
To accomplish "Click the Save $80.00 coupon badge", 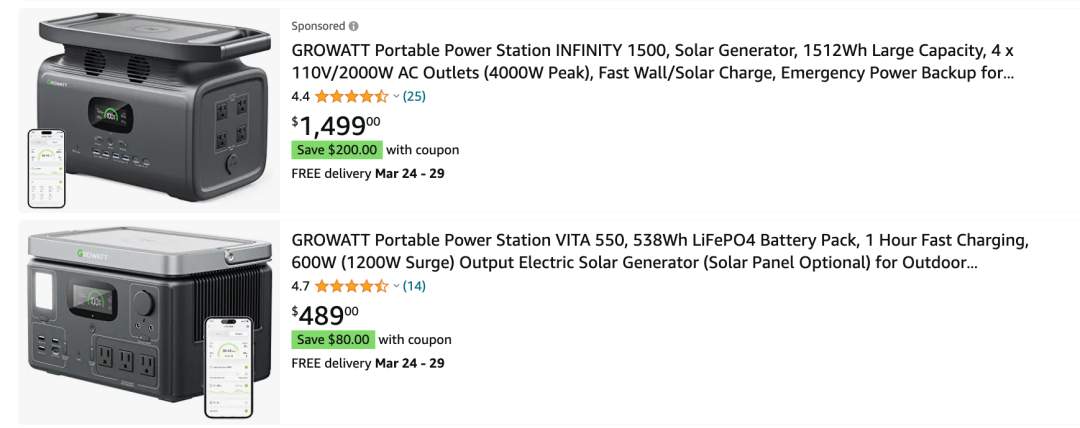I will pyautogui.click(x=333, y=340).
